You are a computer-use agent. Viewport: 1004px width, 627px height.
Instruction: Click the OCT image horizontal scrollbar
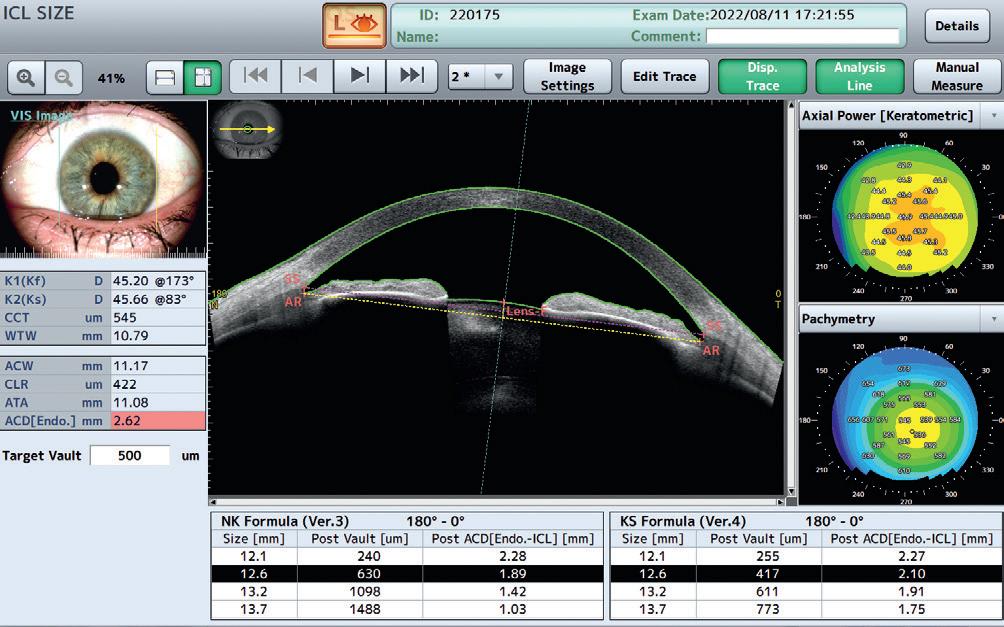(x=497, y=502)
